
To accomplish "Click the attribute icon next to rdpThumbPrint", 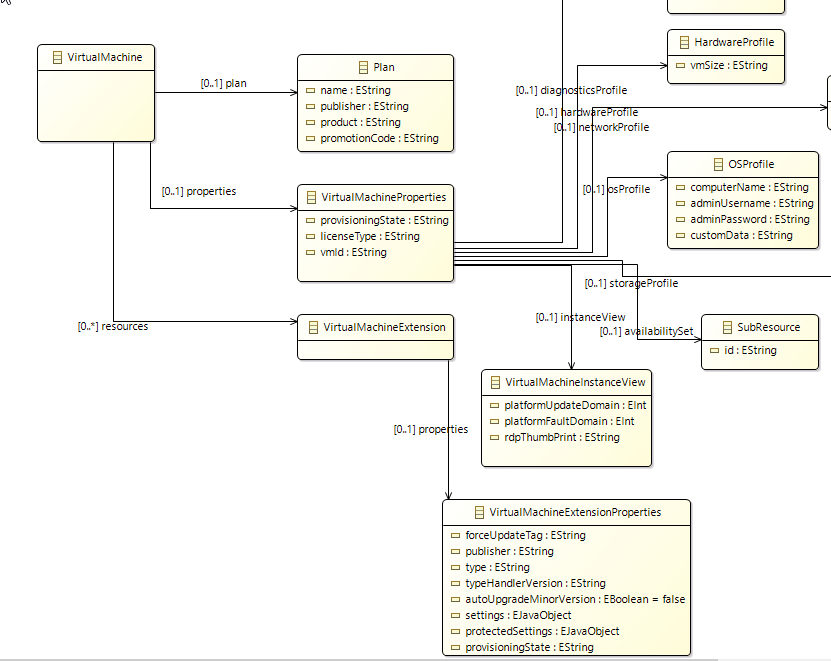I will tap(494, 438).
